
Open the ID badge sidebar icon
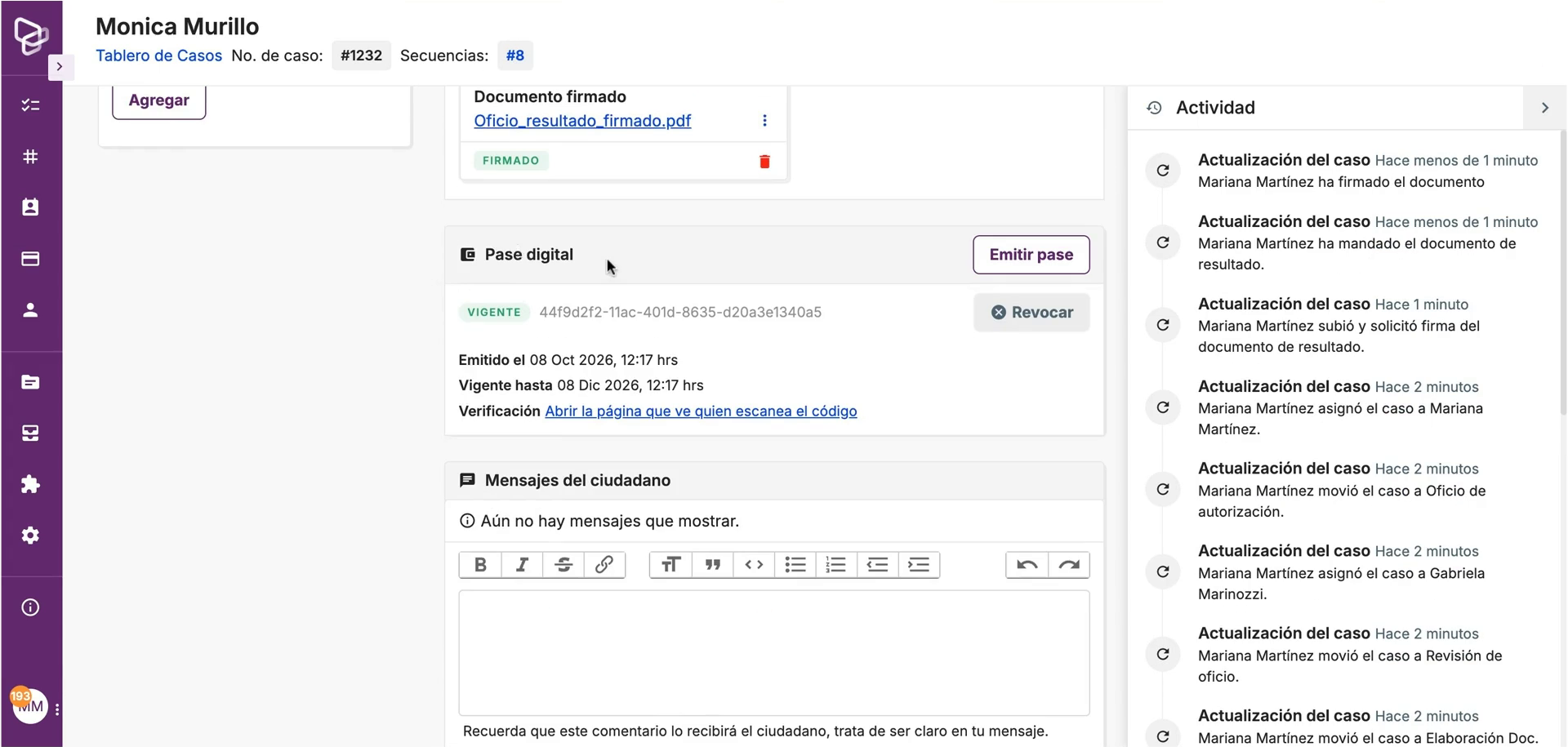tap(30, 207)
